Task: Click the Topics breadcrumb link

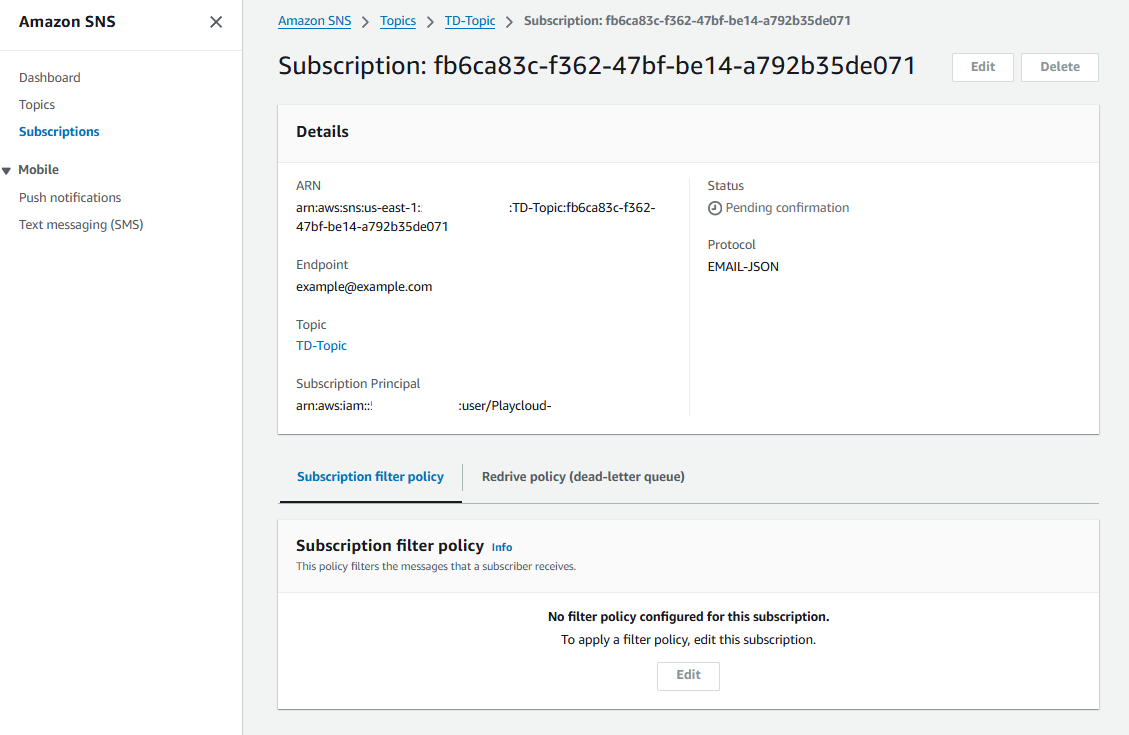Action: click(x=397, y=20)
